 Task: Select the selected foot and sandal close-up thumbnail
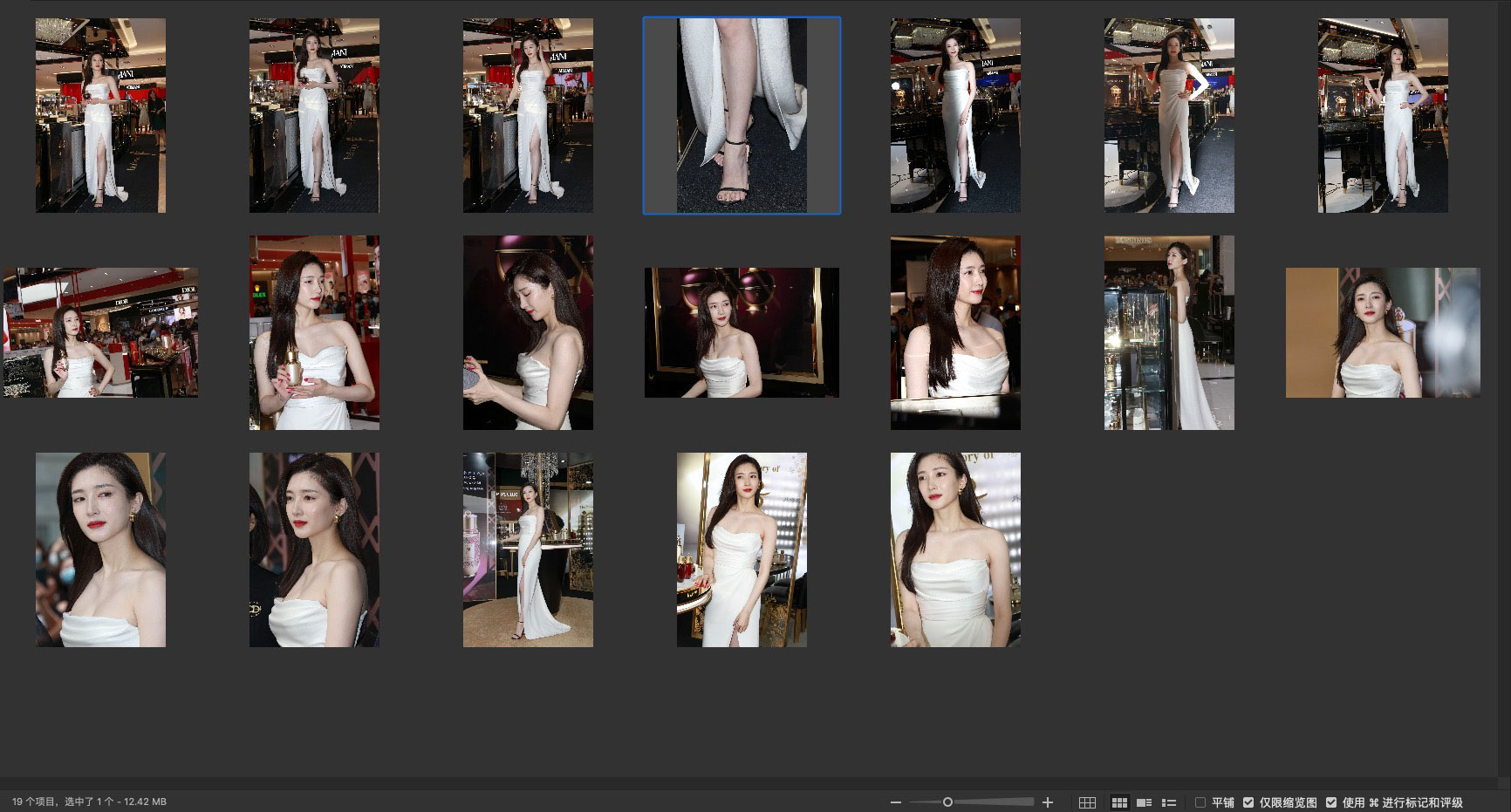tap(742, 115)
